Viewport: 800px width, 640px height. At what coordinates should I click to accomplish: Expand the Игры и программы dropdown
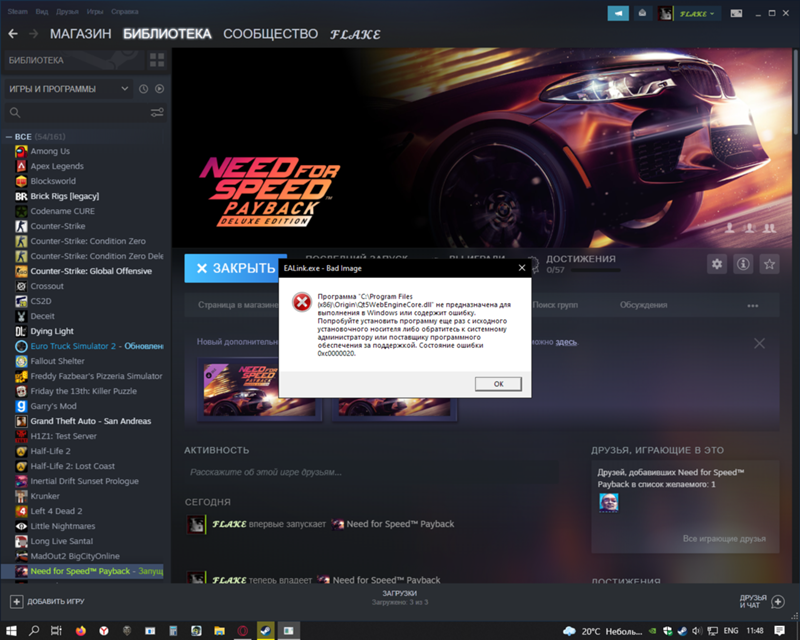click(x=125, y=89)
